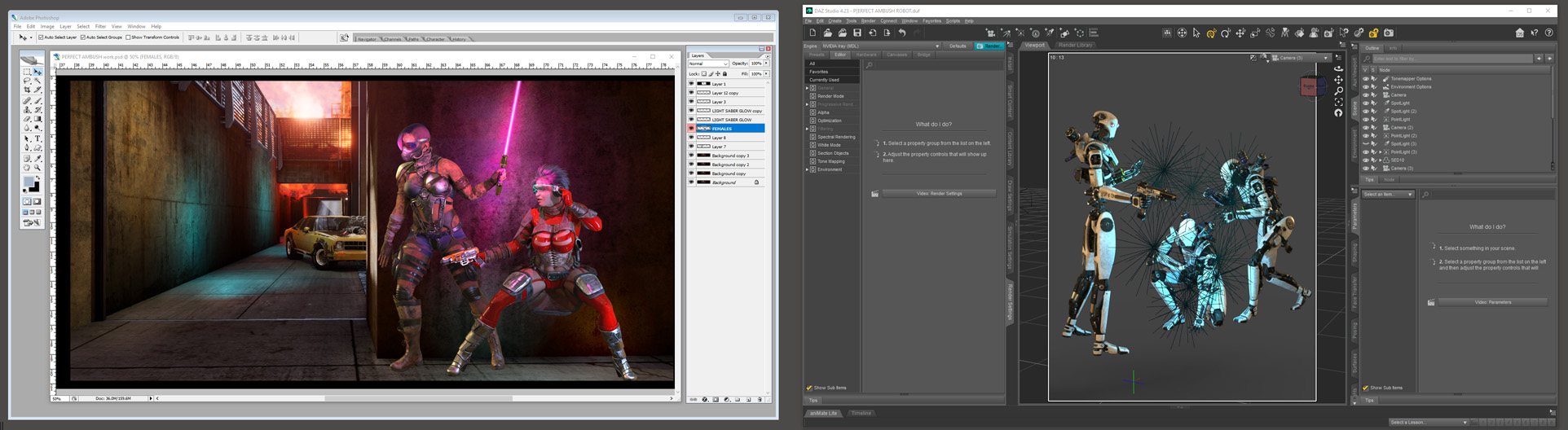Open the Camera (3) viewport dropdown
The image size is (1568, 430).
tap(1302, 58)
